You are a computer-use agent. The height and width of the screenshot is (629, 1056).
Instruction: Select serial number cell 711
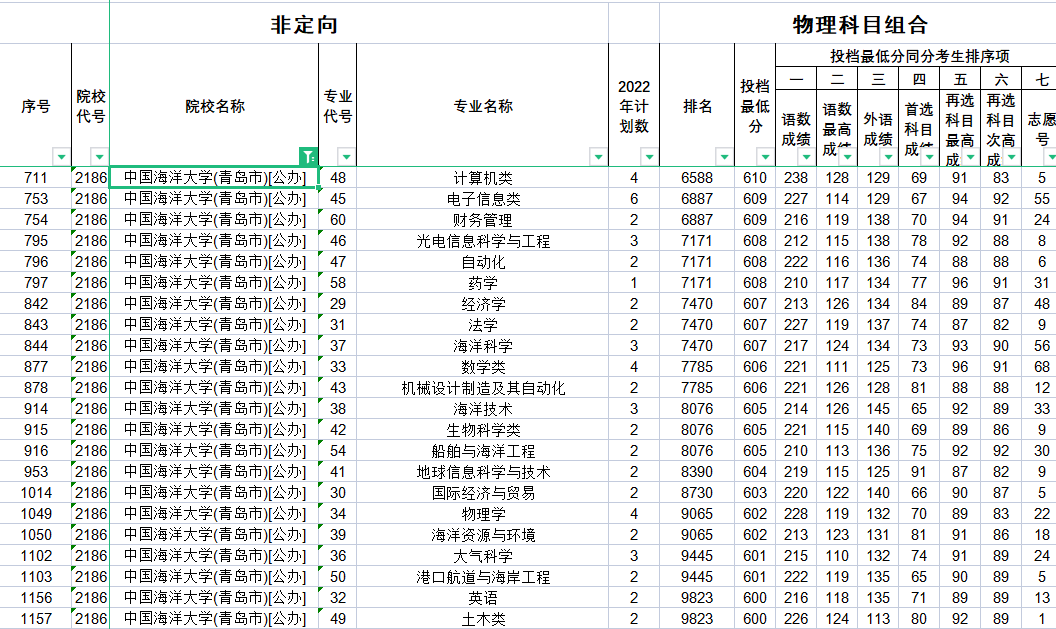(36, 178)
